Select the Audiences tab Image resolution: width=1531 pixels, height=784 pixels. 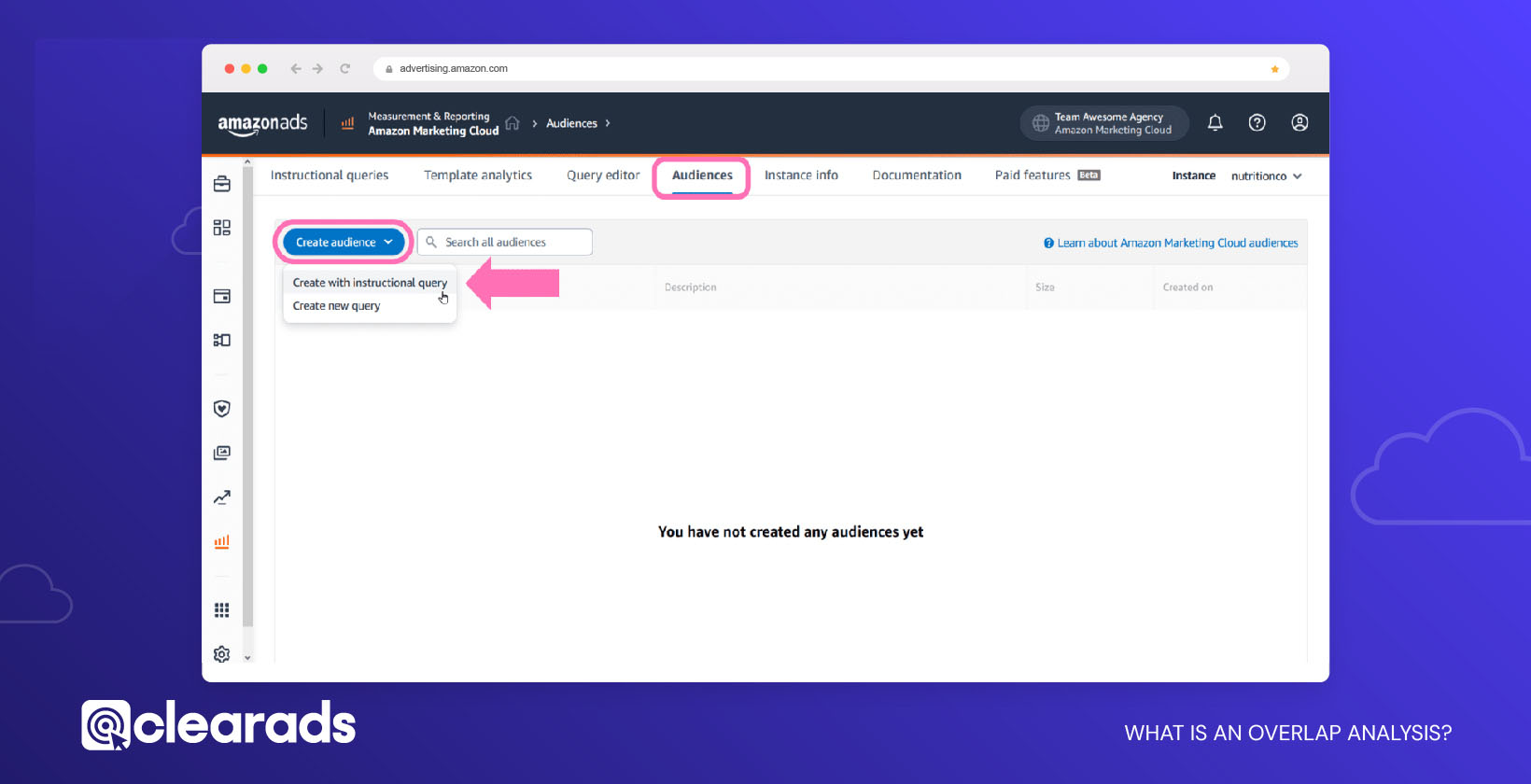pyautogui.click(x=702, y=175)
